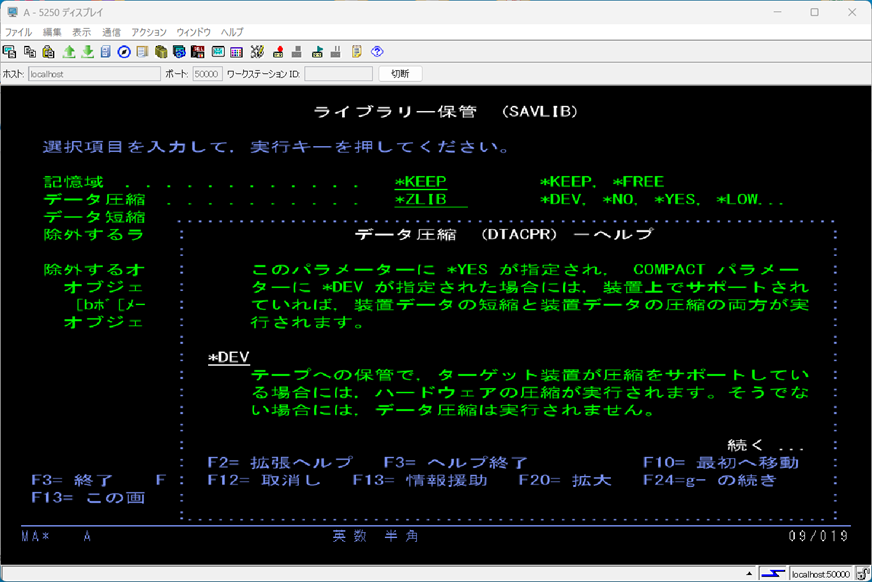Screen dimensions: 872x582
Task: Click the ポート field showing 50000
Action: [207, 74]
